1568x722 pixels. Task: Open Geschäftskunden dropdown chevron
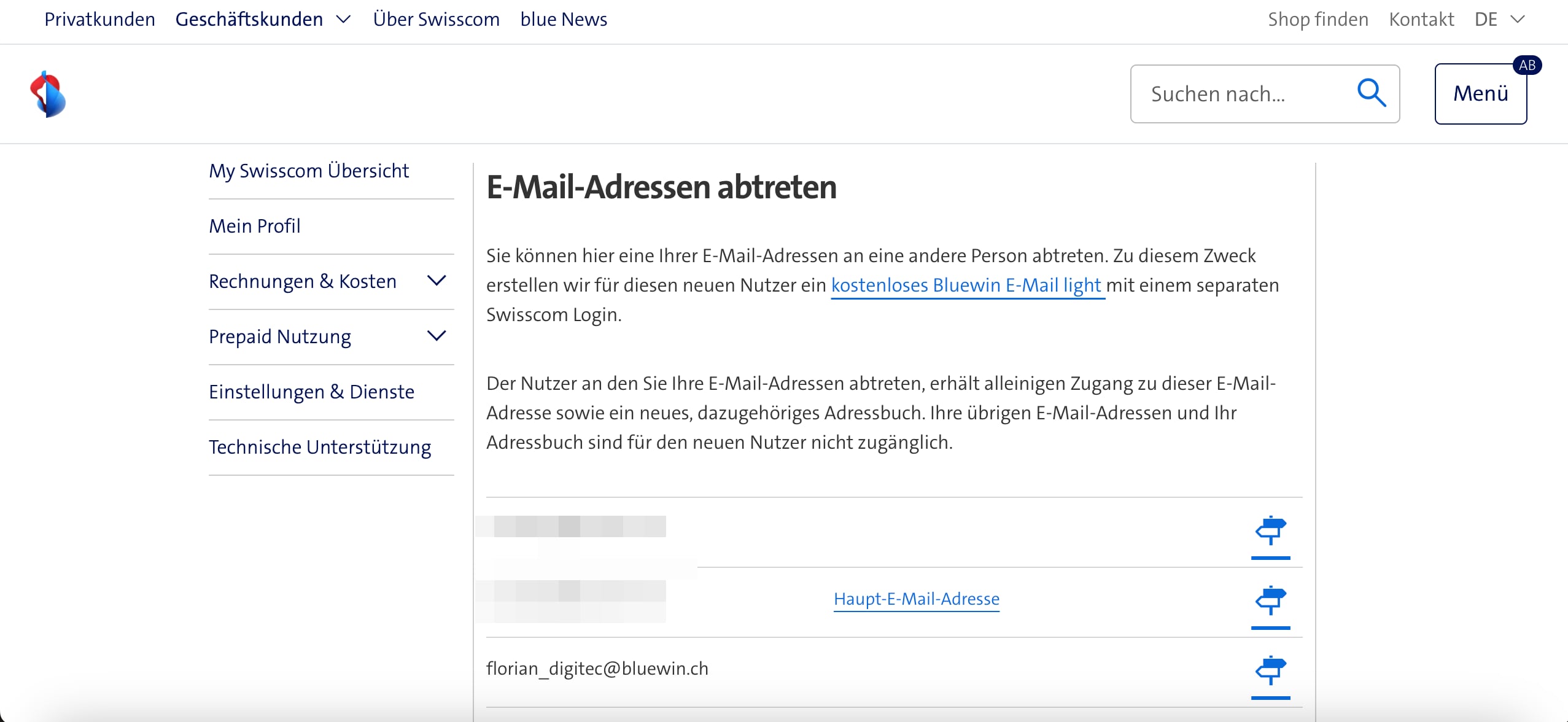344,20
